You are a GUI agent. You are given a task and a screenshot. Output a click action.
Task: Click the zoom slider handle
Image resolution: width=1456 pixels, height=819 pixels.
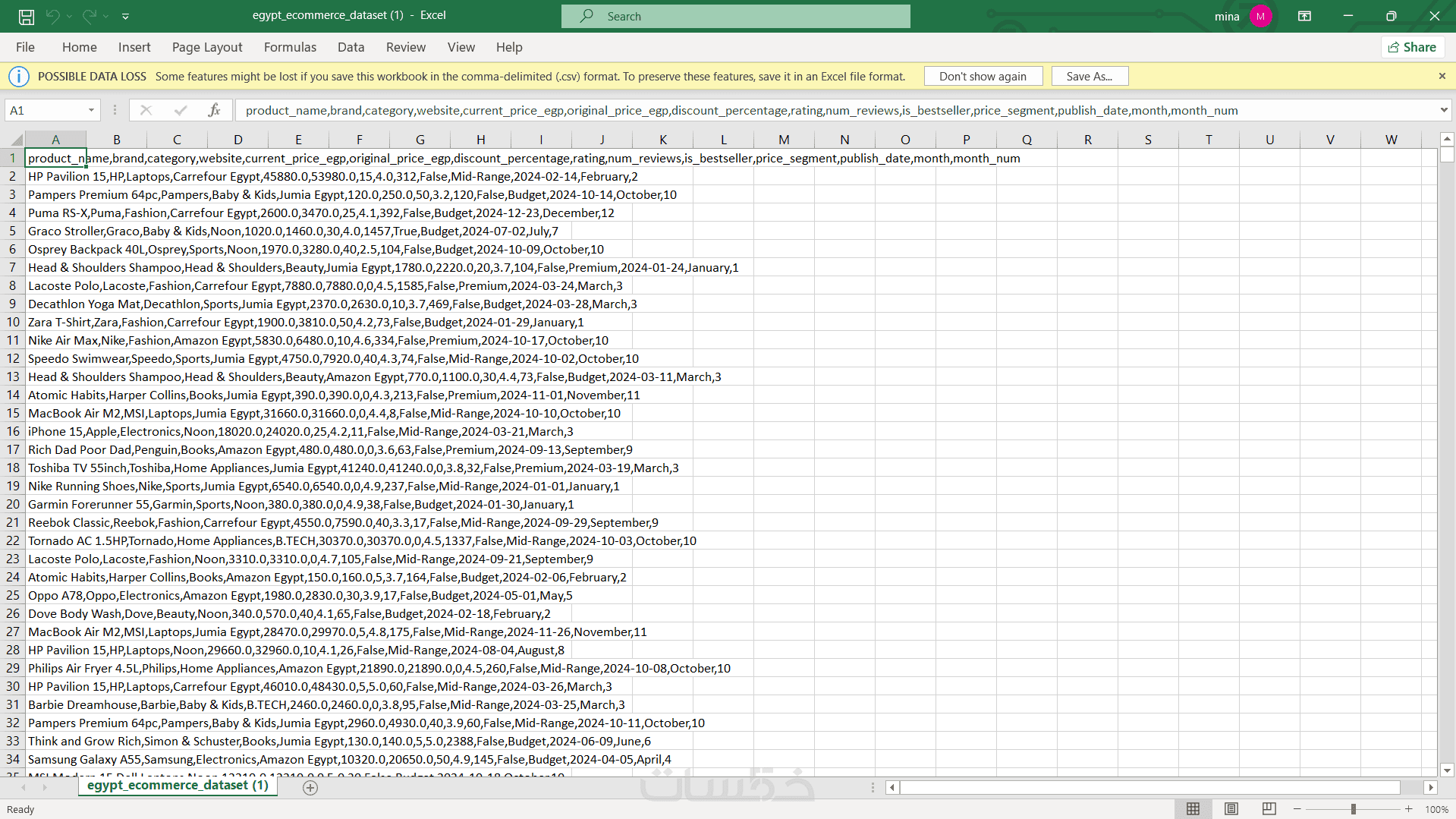tap(1353, 809)
